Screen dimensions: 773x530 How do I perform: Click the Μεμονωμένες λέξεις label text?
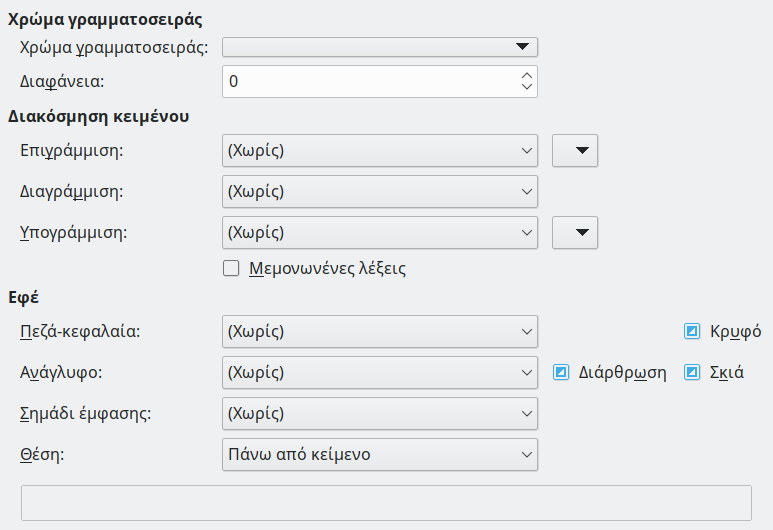[325, 268]
